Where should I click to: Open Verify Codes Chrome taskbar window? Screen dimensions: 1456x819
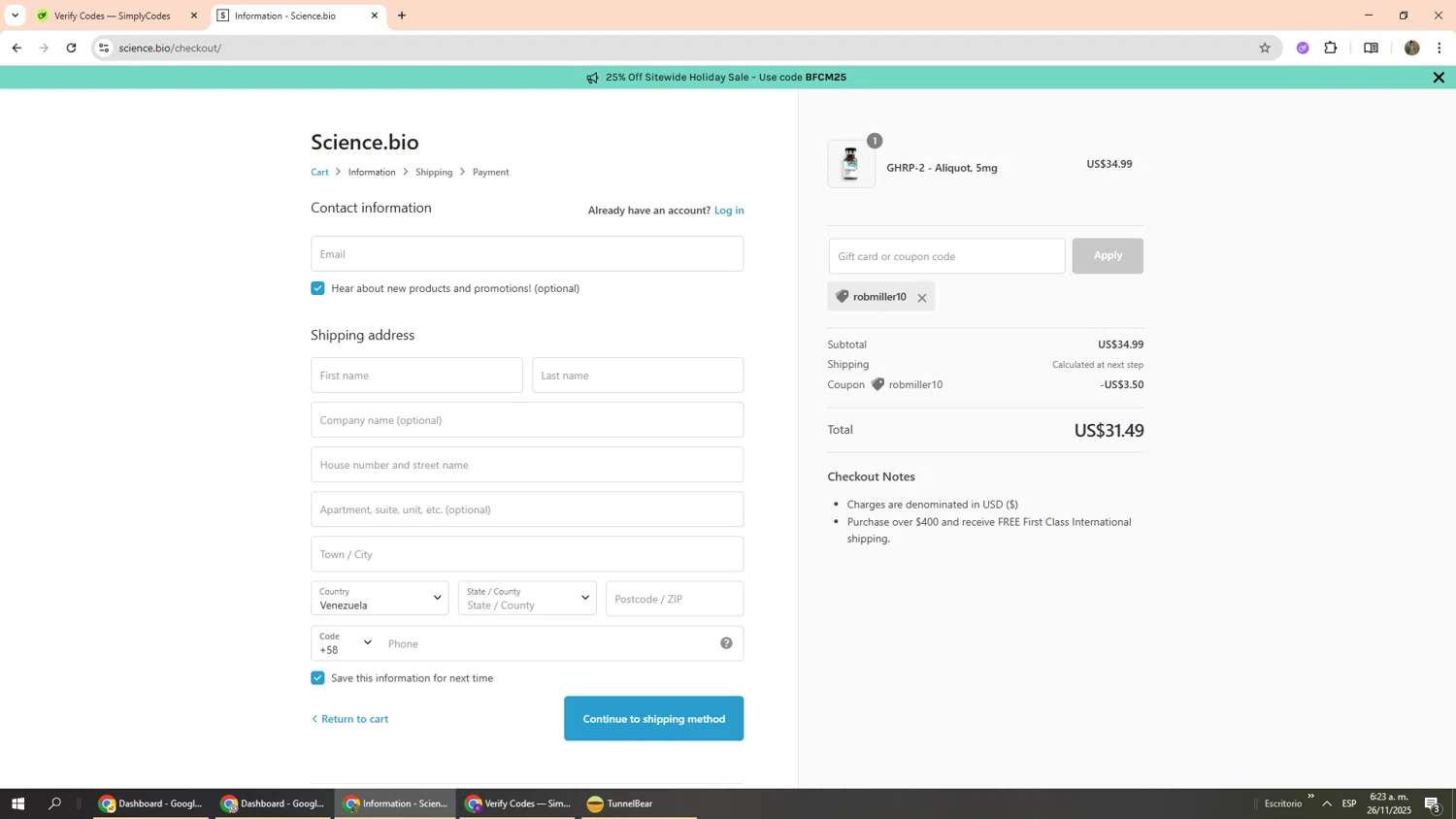517,803
